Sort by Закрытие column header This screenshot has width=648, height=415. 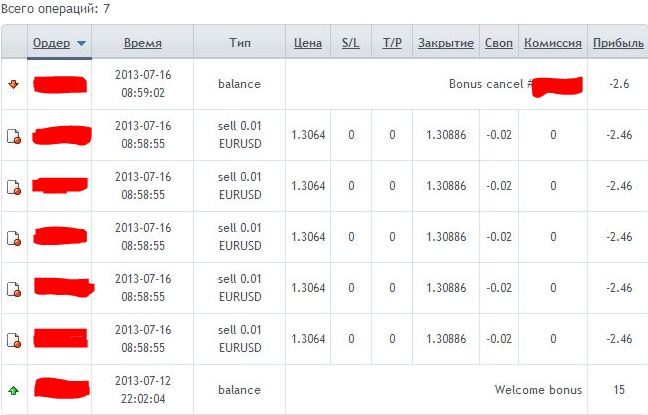click(x=446, y=43)
